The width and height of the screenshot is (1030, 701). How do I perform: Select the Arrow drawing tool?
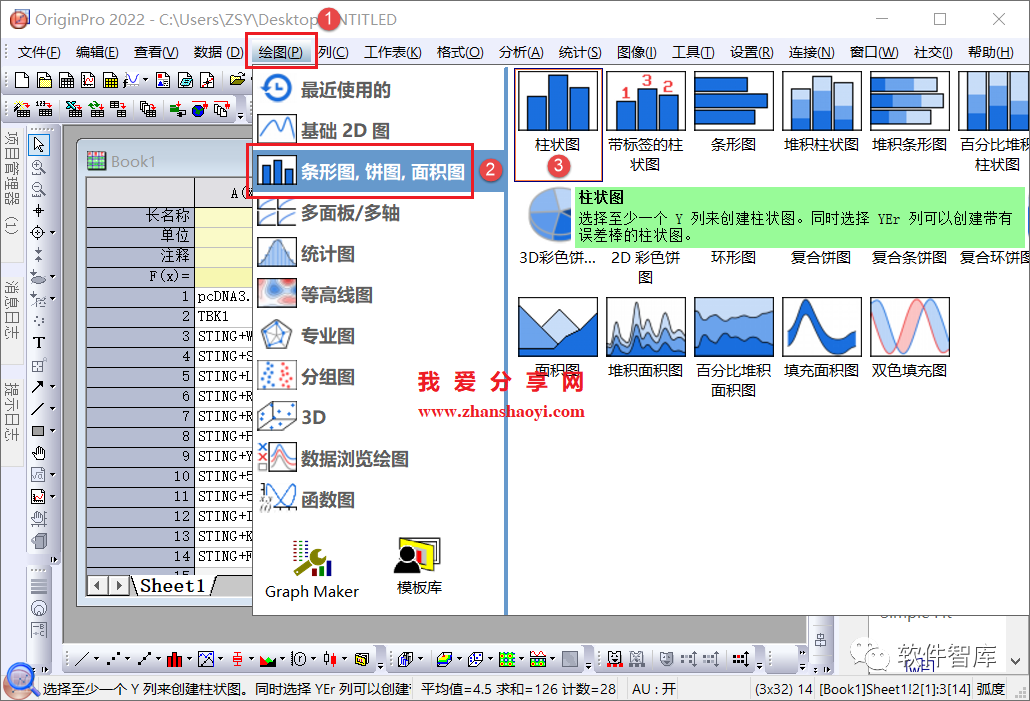pyautogui.click(x=38, y=387)
